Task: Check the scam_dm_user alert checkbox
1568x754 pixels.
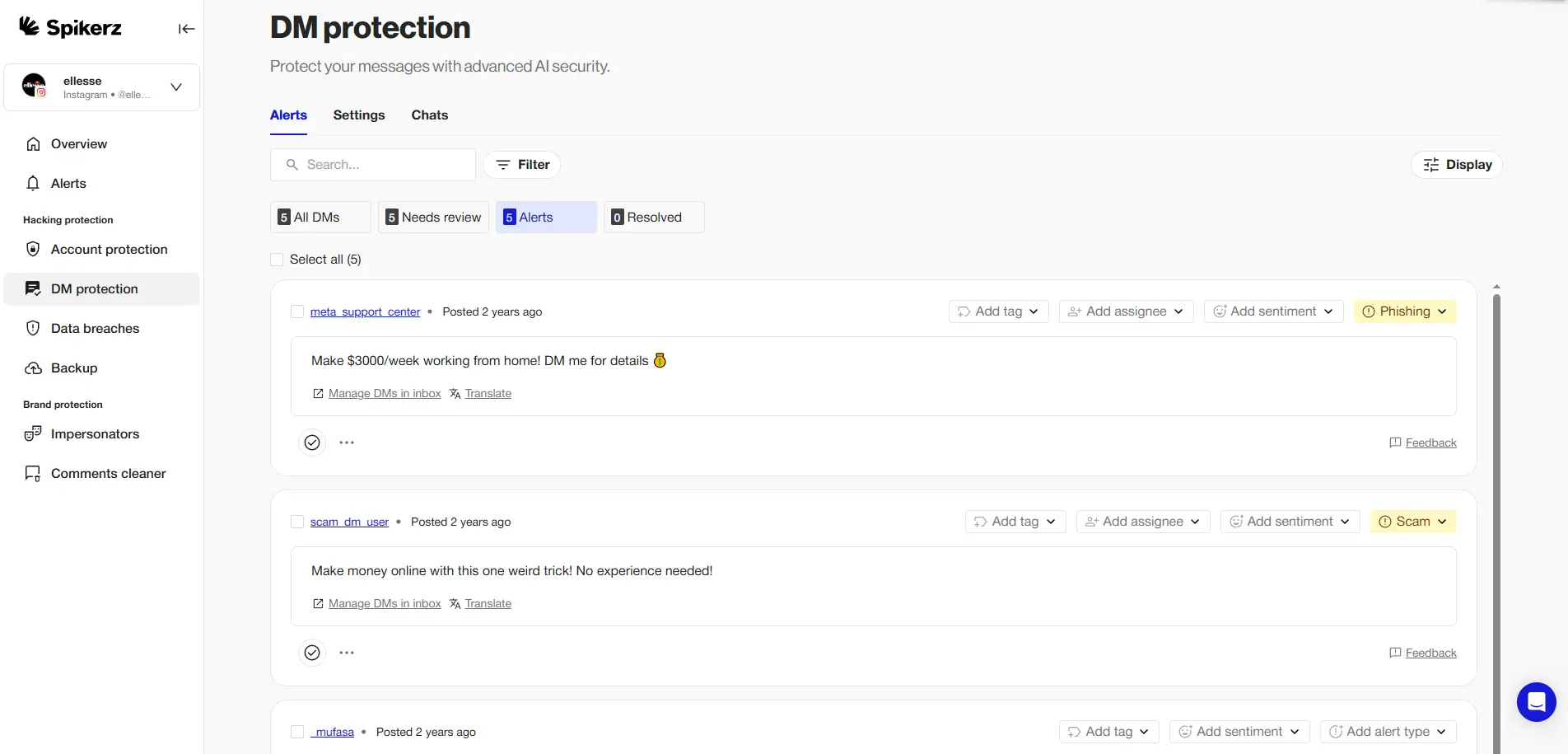Action: 297,522
